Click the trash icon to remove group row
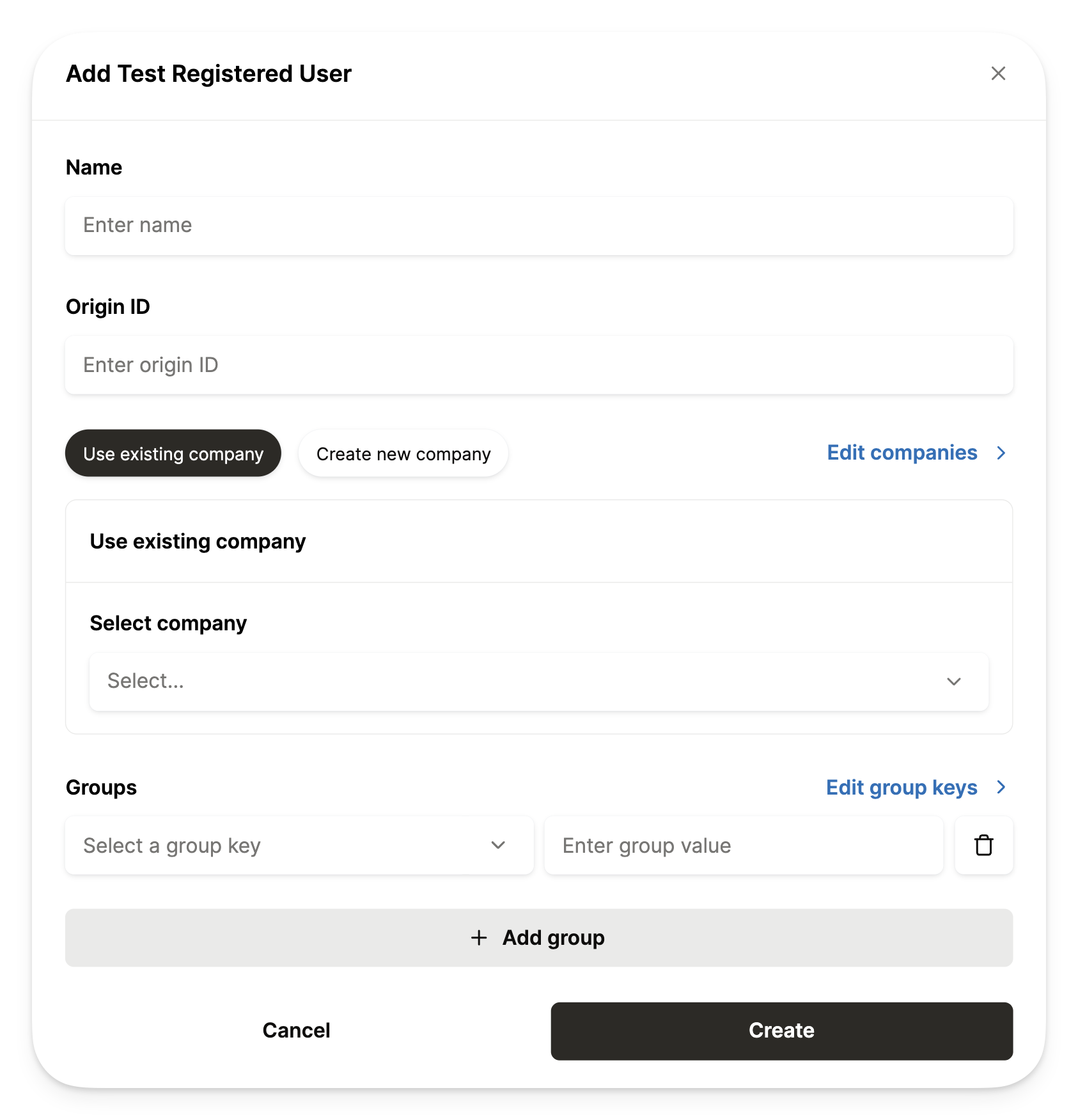This screenshot has height=1120, width=1078. (x=983, y=845)
